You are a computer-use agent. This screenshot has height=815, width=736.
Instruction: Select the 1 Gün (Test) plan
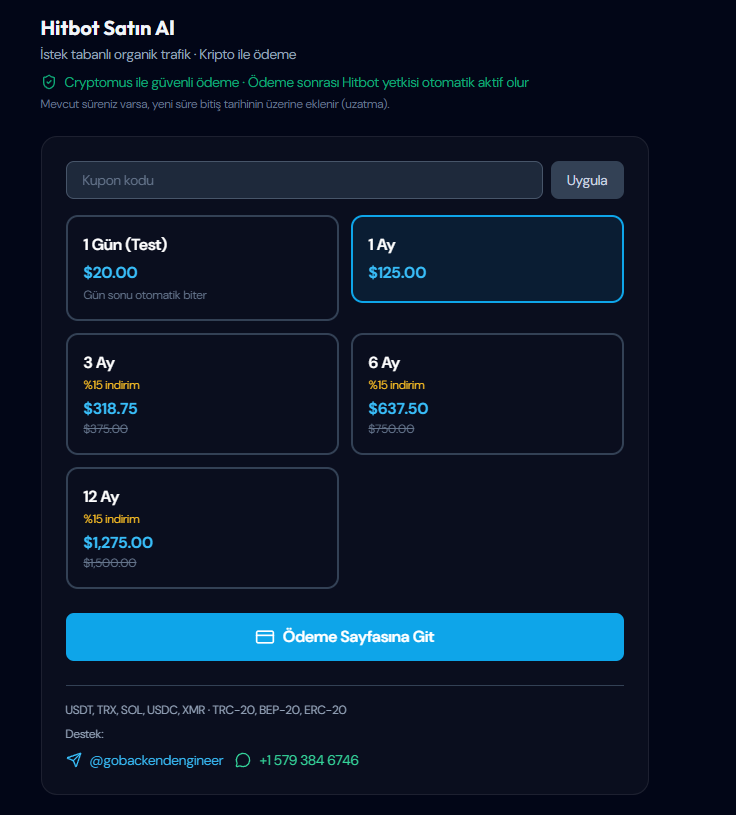point(202,268)
